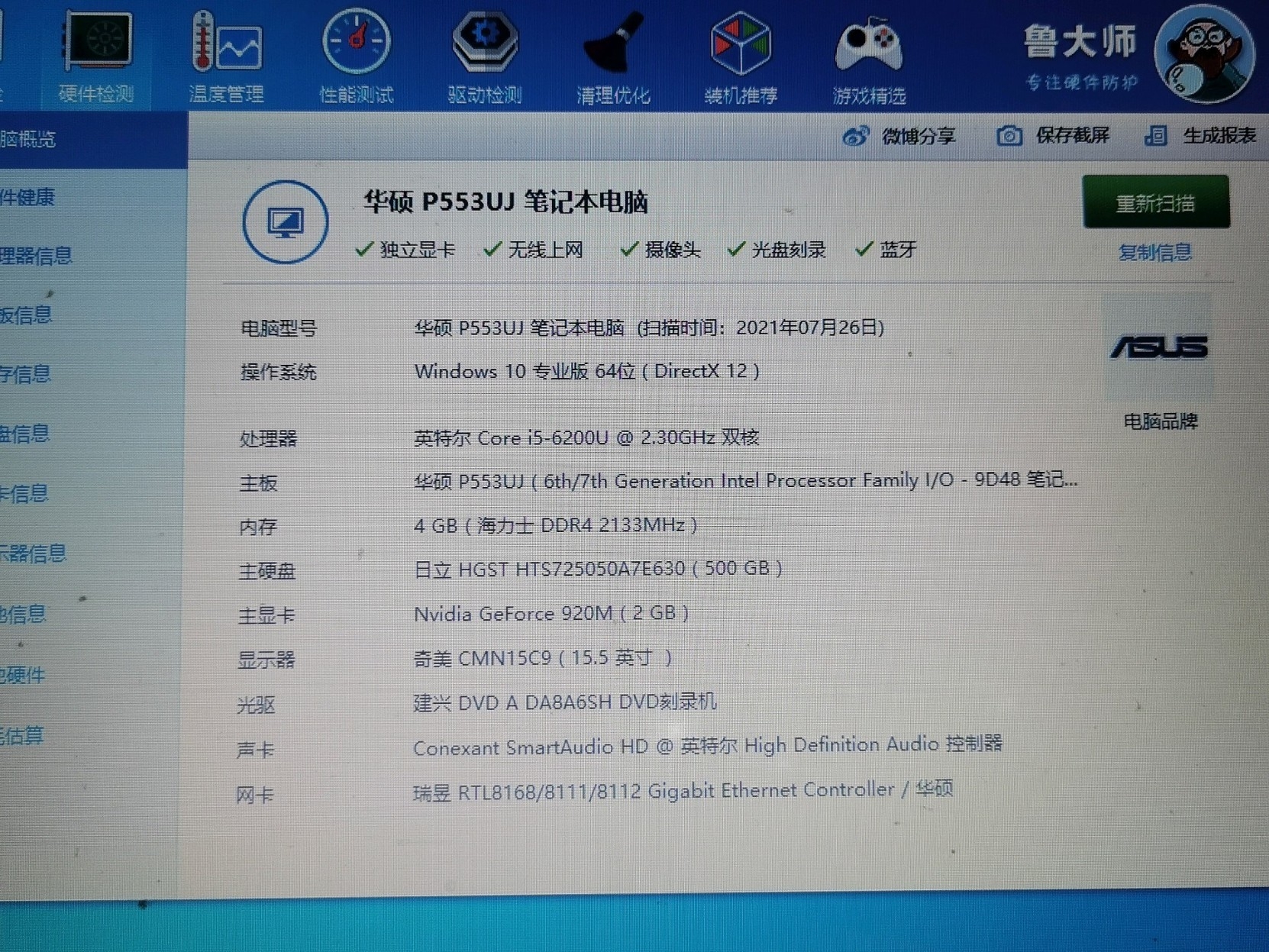Click the RTL8168/8111/8112 Gigabit Ethernet value
The height and width of the screenshot is (952, 1269).
point(683,791)
